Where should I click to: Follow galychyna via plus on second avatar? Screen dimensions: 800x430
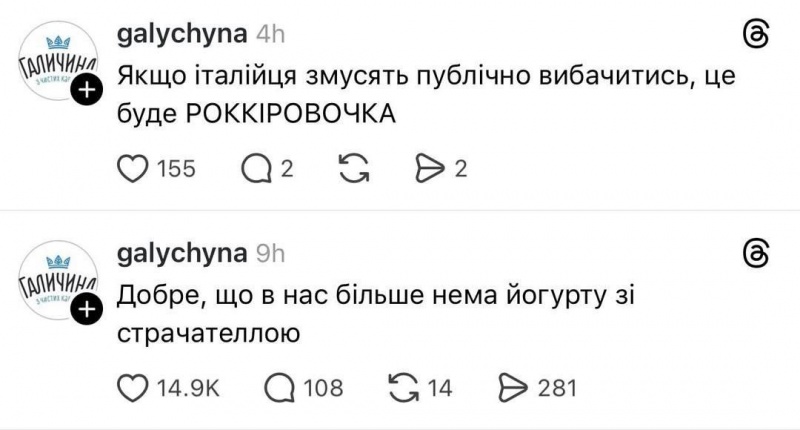88,310
